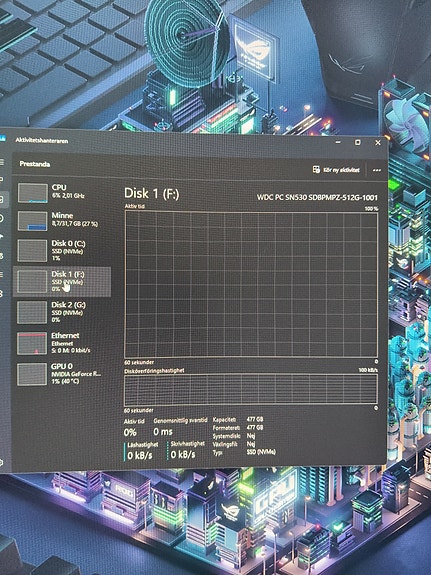Image resolution: width=431 pixels, height=575 pixels.
Task: Select the CPU performance graph entry
Action: click(x=62, y=193)
